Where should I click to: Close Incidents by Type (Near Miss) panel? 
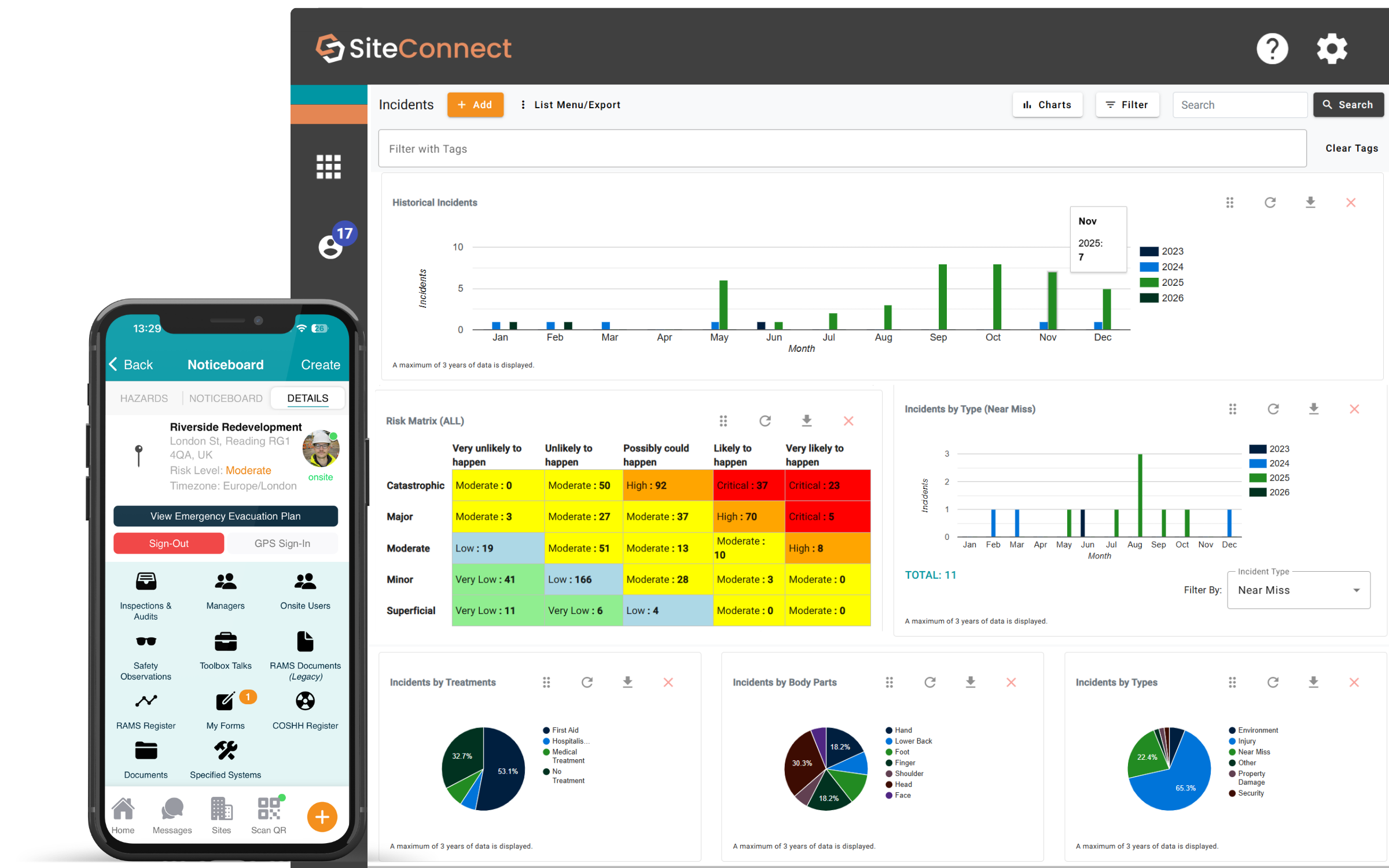pyautogui.click(x=1354, y=409)
